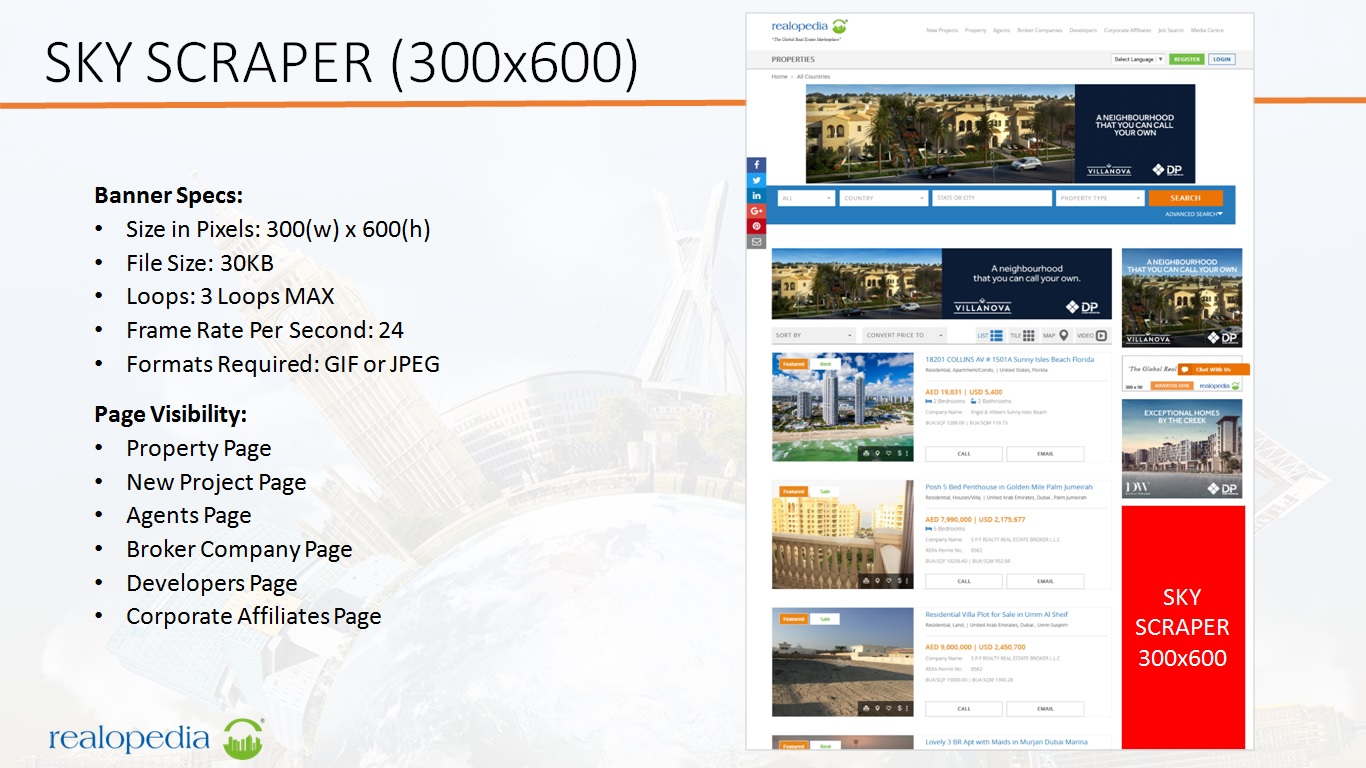Expand the Convert Price To dropdown
This screenshot has width=1366, height=768.
[905, 336]
